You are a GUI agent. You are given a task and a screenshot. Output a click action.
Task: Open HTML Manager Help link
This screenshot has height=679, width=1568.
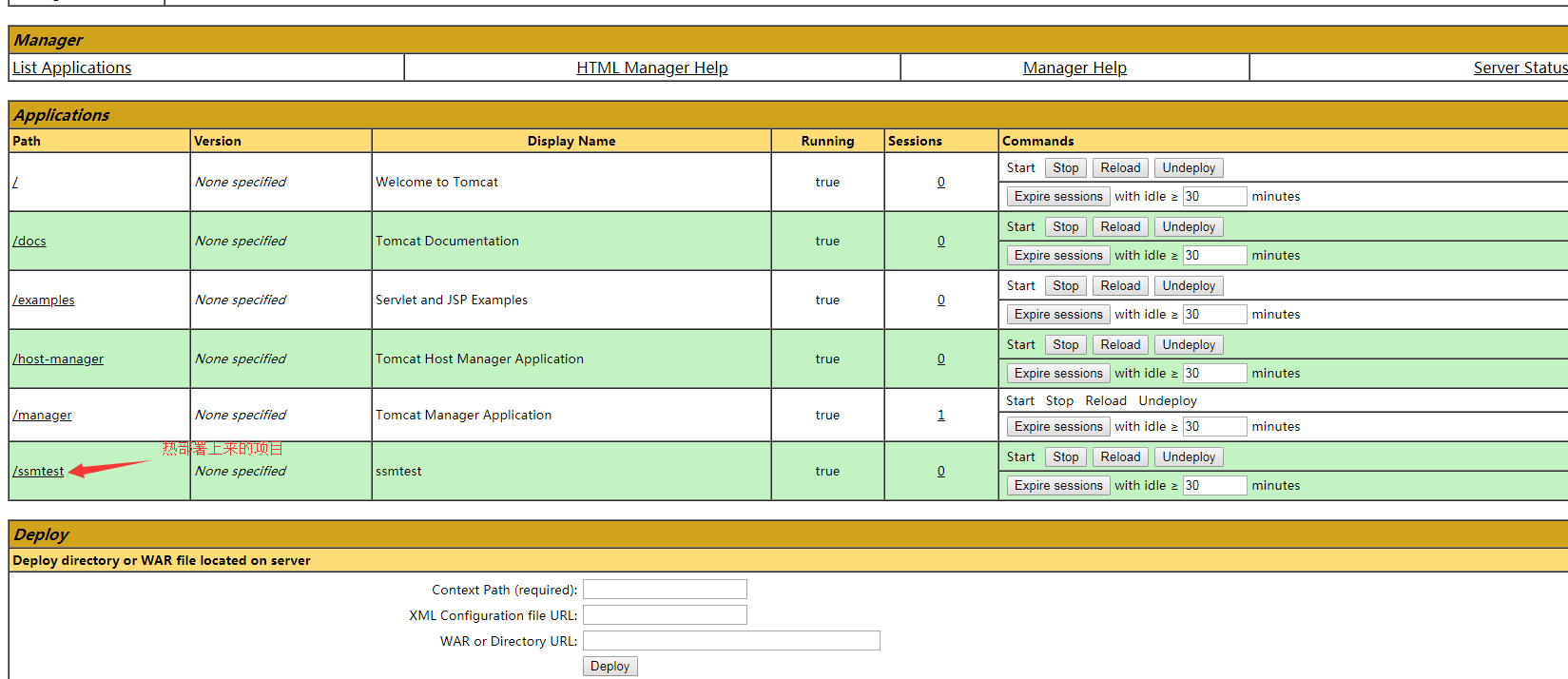pyautogui.click(x=652, y=68)
